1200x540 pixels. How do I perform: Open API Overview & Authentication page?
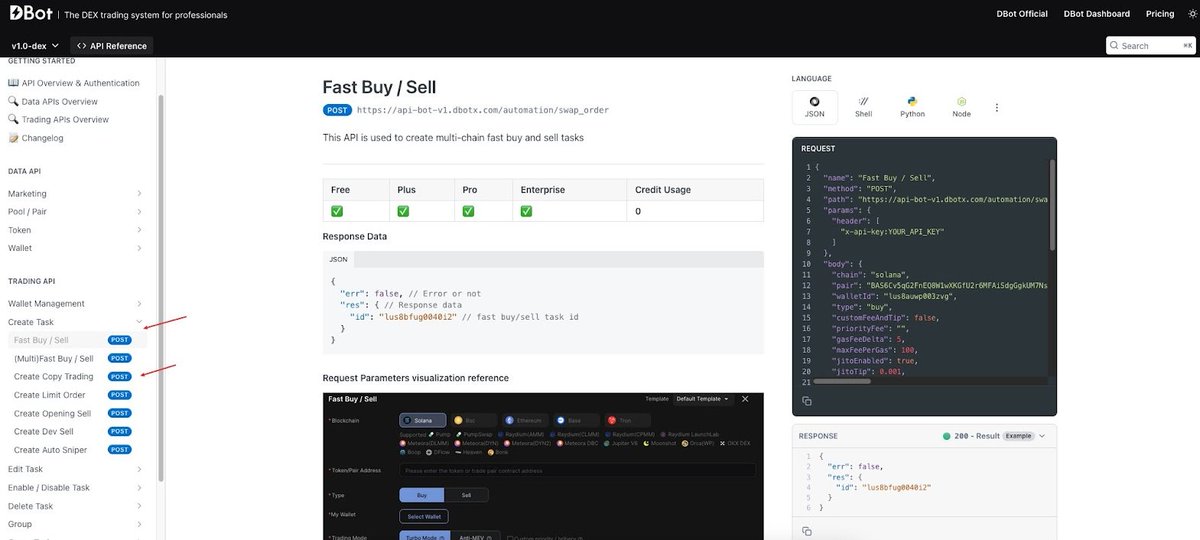(x=74, y=83)
